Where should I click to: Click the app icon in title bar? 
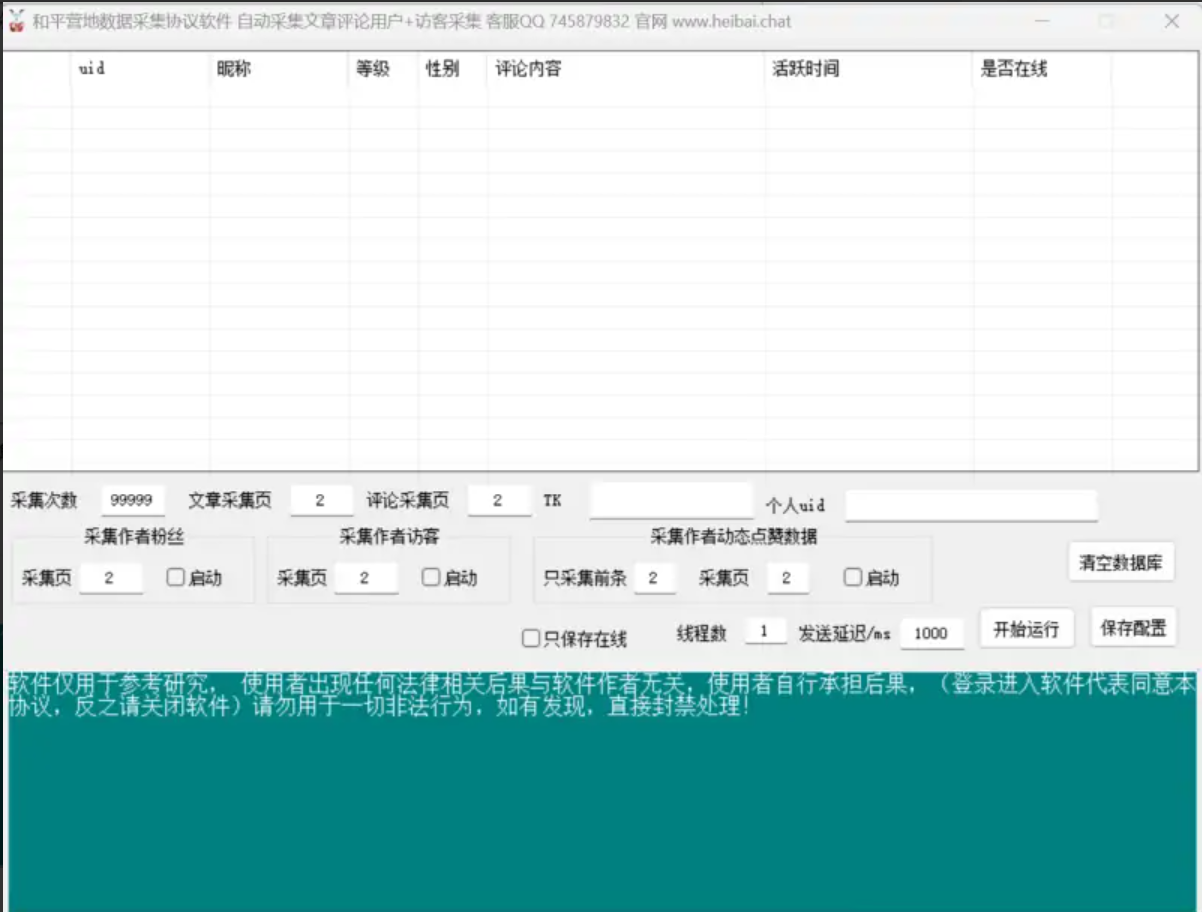pos(16,21)
